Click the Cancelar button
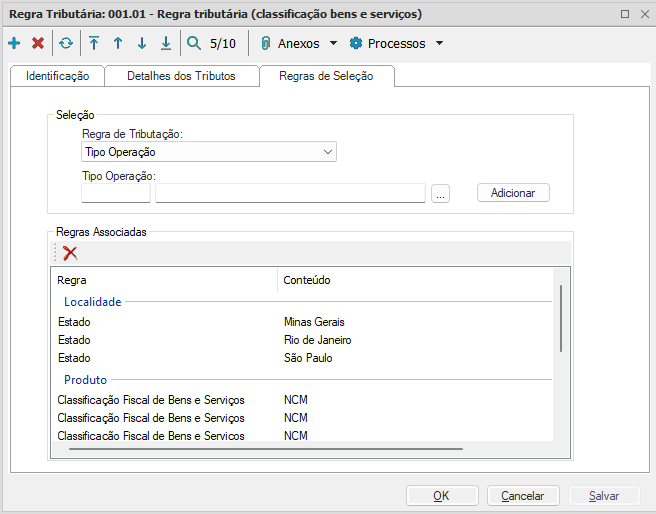The height and width of the screenshot is (514, 656). click(522, 495)
